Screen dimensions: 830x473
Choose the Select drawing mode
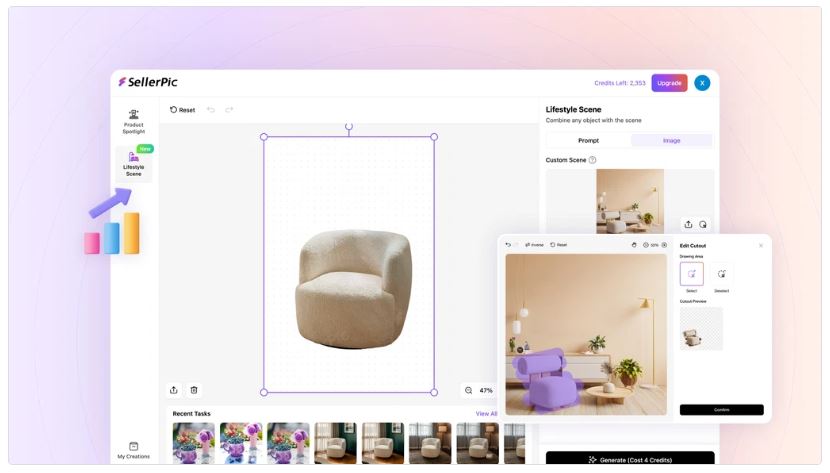(x=691, y=274)
